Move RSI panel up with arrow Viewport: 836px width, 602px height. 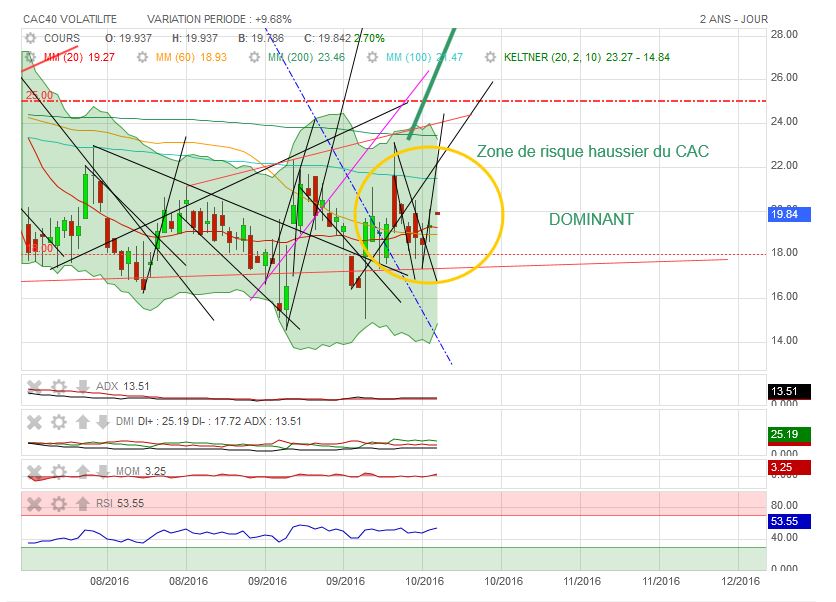pos(82,503)
